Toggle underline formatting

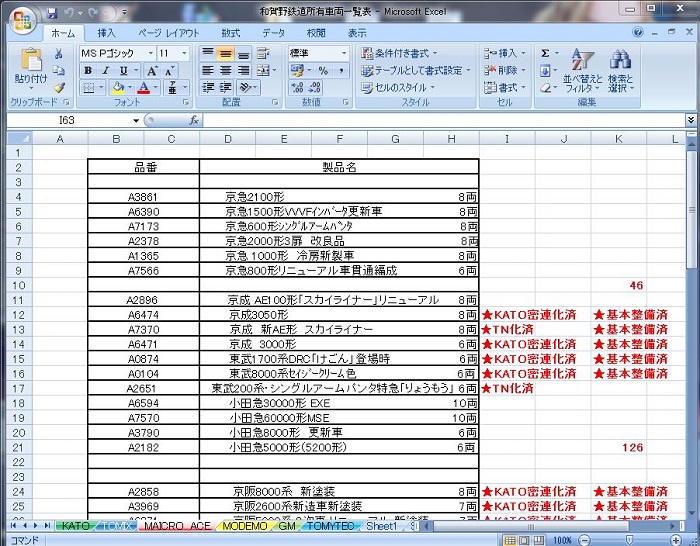(124, 71)
